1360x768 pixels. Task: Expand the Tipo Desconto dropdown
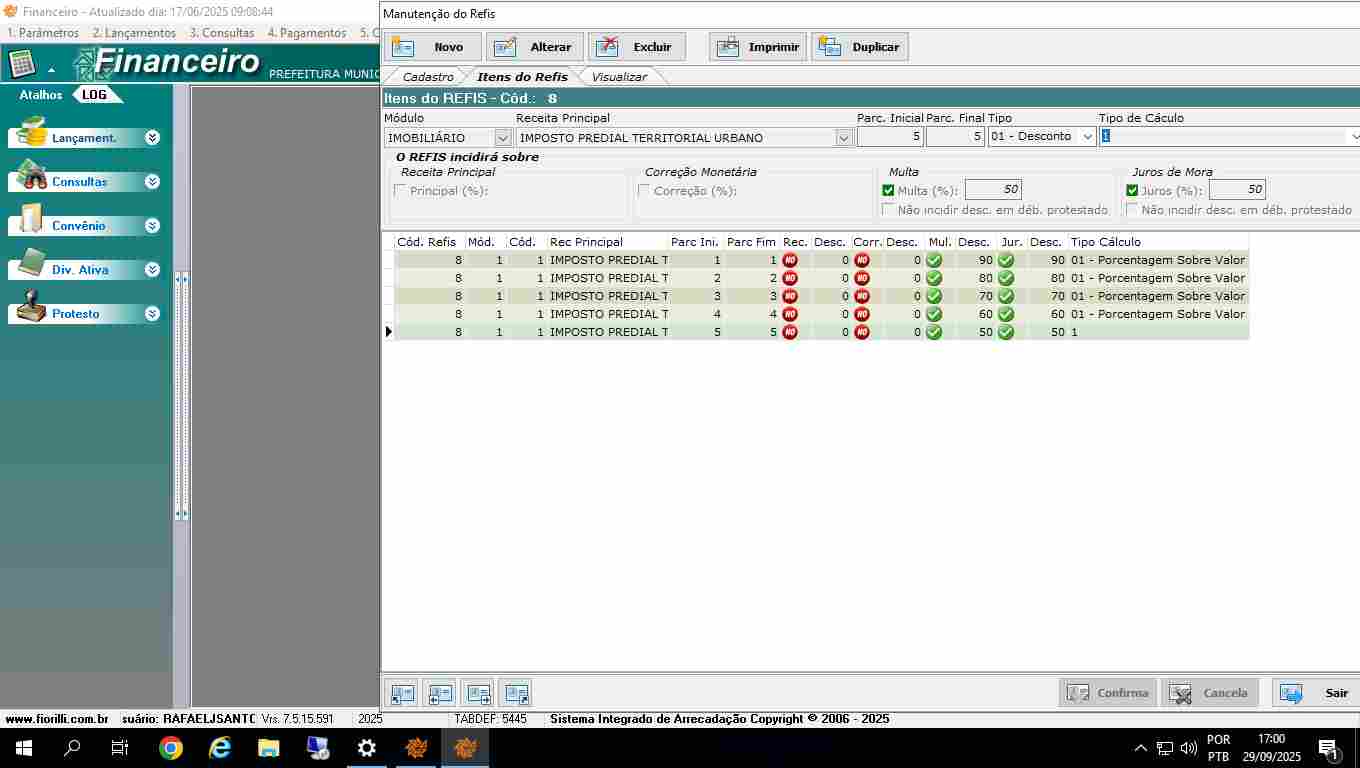tap(1087, 137)
